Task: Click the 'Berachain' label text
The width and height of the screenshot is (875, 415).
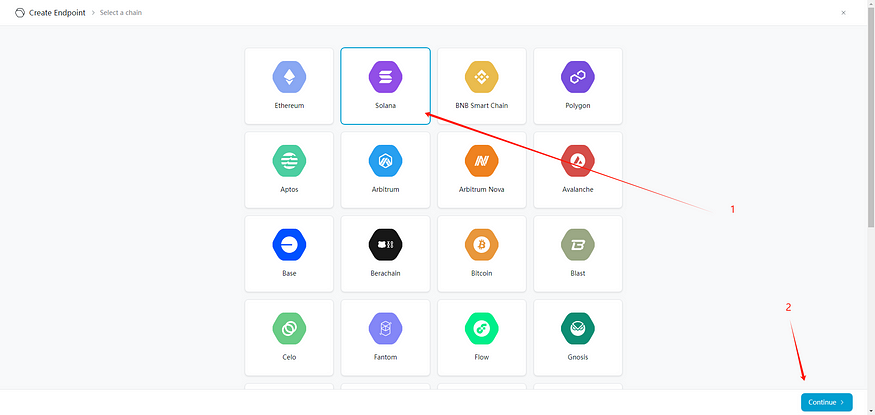Action: tap(386, 273)
